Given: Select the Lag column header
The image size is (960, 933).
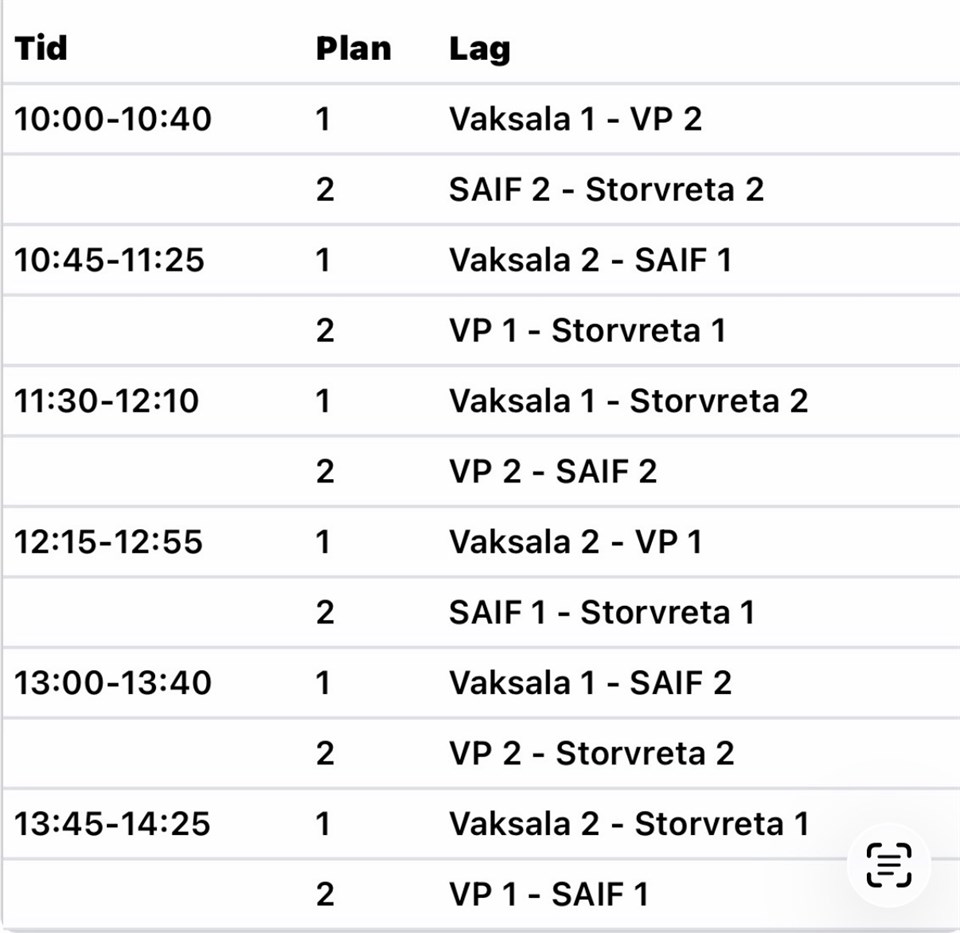Looking at the screenshot, I should (479, 50).
